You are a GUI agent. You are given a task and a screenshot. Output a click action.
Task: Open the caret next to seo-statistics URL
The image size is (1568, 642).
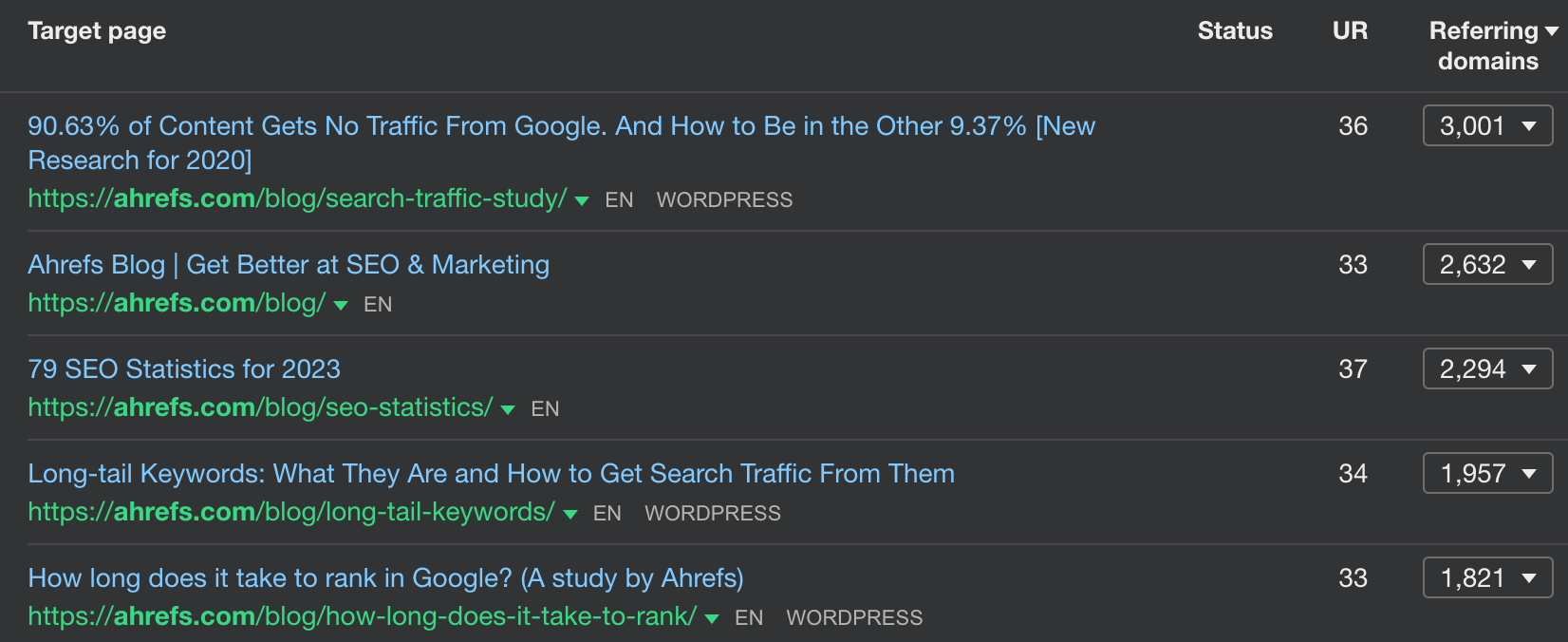click(508, 409)
